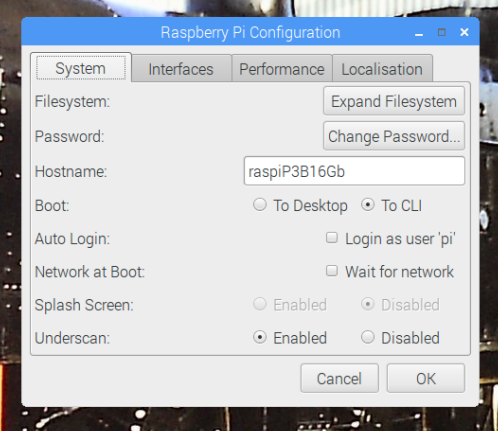Viewport: 498px width, 431px height.
Task: Select boot To Desktop radio button
Action: pos(260,205)
